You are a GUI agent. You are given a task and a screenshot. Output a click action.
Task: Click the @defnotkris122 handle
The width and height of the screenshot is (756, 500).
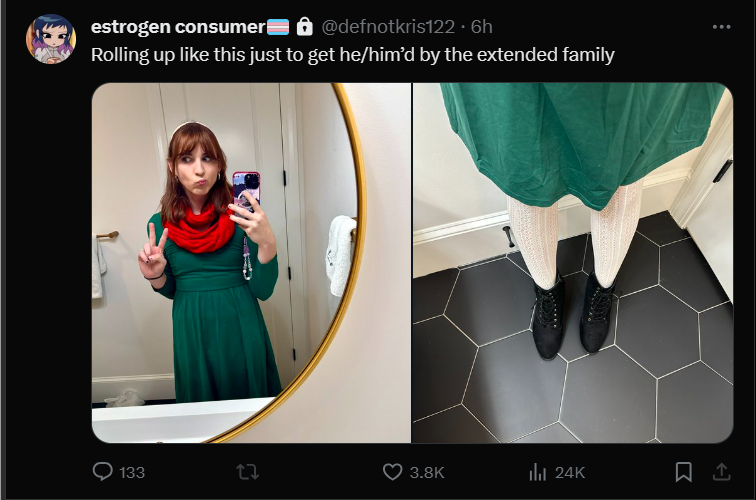pyautogui.click(x=388, y=27)
